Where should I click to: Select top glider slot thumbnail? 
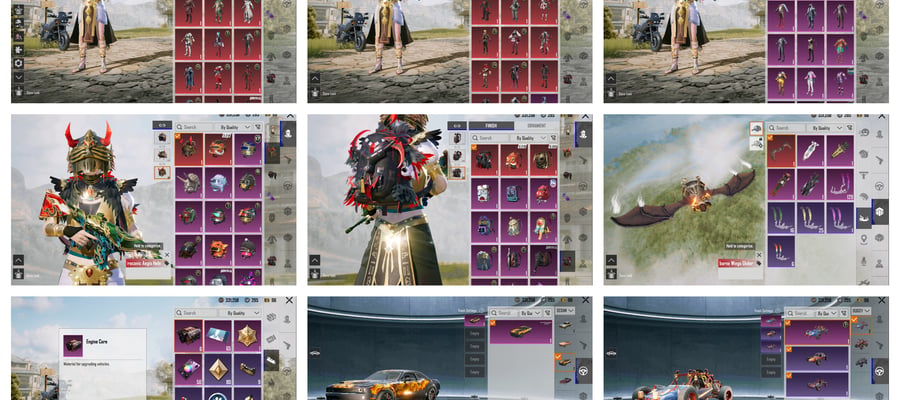click(757, 129)
